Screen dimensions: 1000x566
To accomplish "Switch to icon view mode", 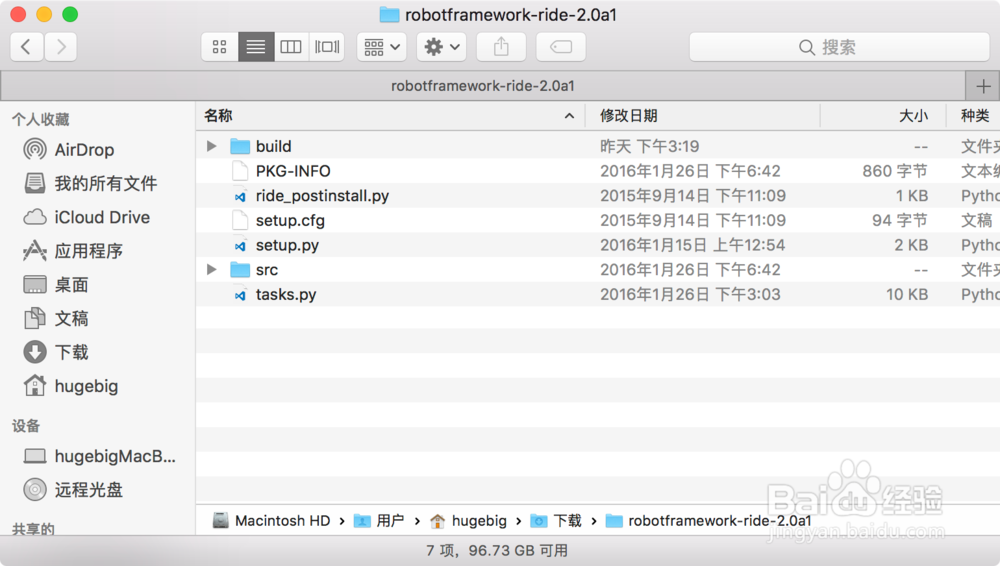I will point(219,47).
